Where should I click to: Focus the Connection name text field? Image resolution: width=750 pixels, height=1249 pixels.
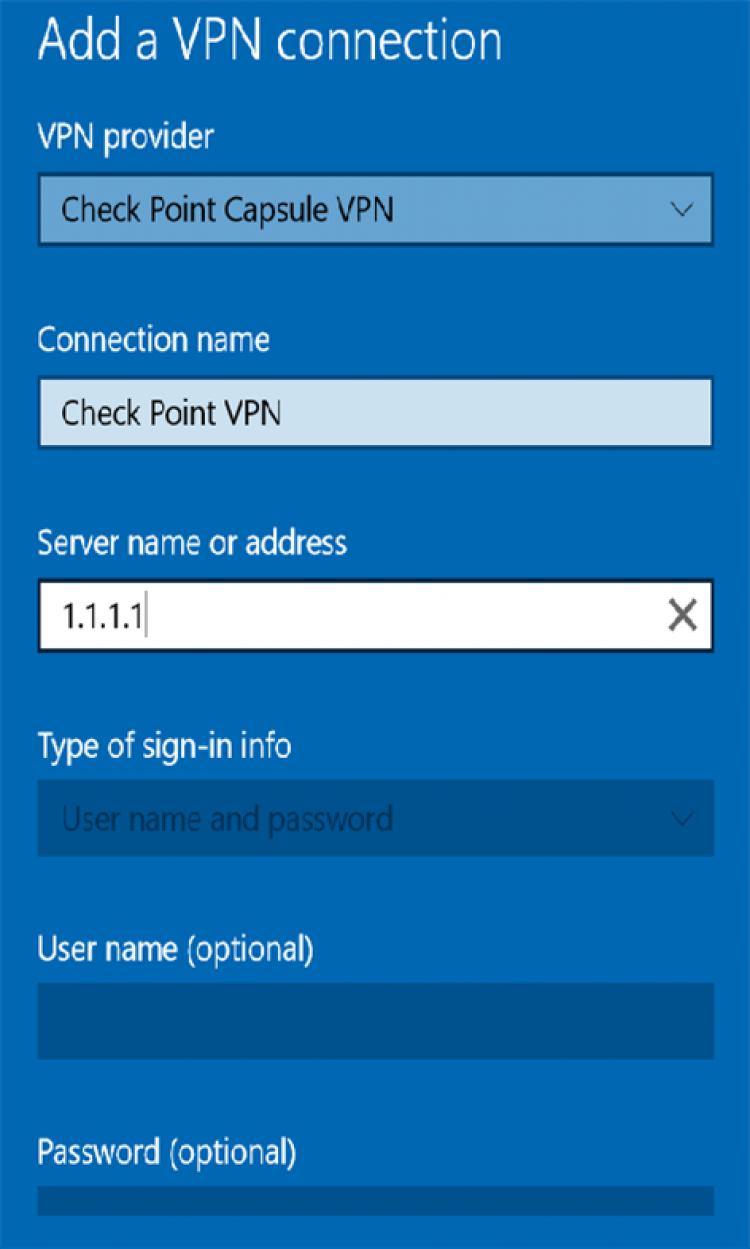click(x=375, y=412)
